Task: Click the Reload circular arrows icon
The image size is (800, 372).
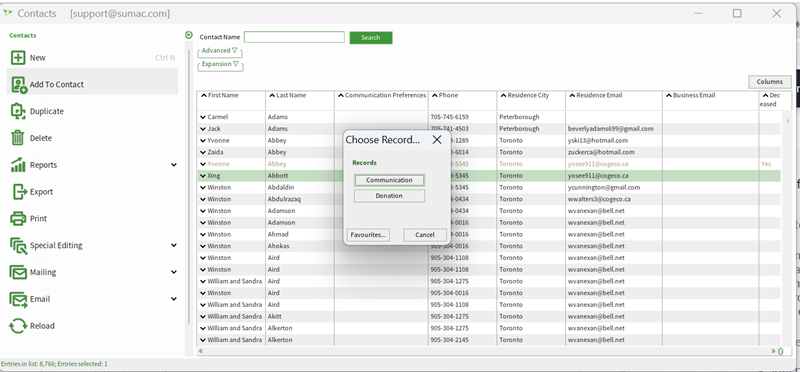Action: click(18, 326)
